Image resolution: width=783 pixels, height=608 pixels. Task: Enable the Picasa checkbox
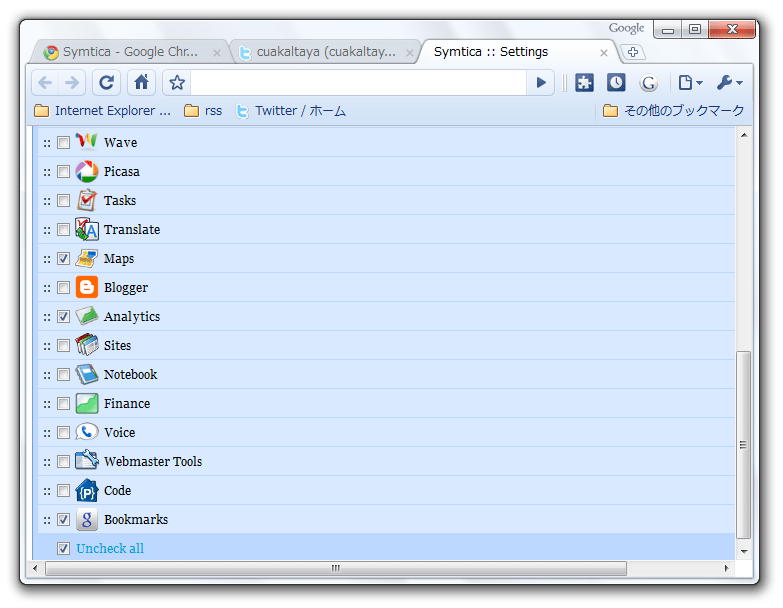click(63, 172)
